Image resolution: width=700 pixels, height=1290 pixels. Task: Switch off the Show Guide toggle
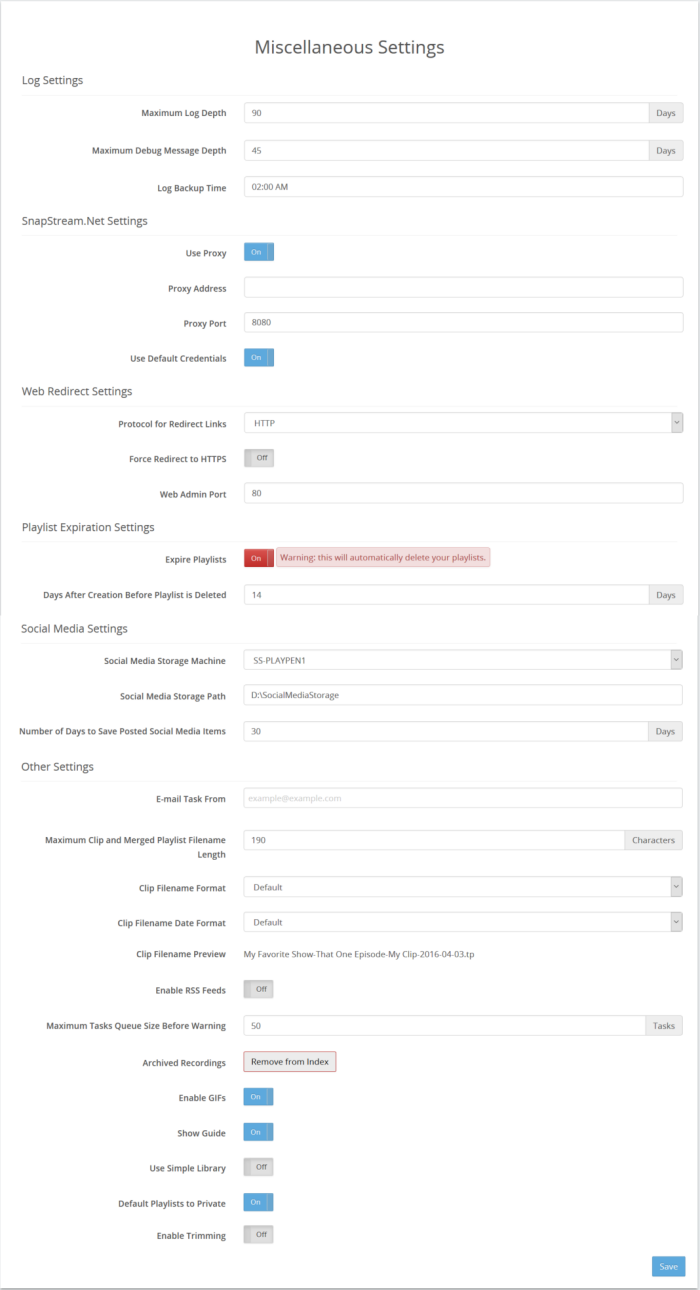[x=258, y=1132]
